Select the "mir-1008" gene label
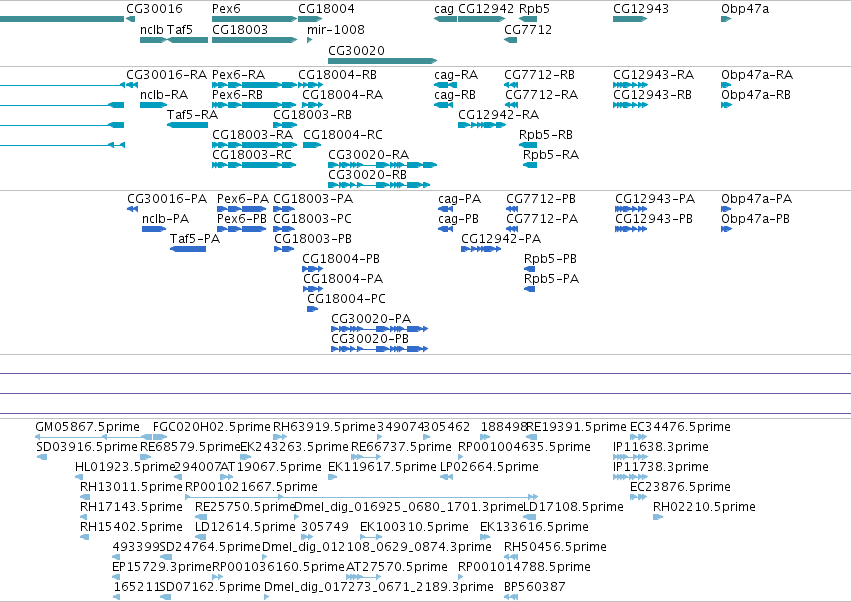Viewport: 851px width, 602px height. pos(335,30)
